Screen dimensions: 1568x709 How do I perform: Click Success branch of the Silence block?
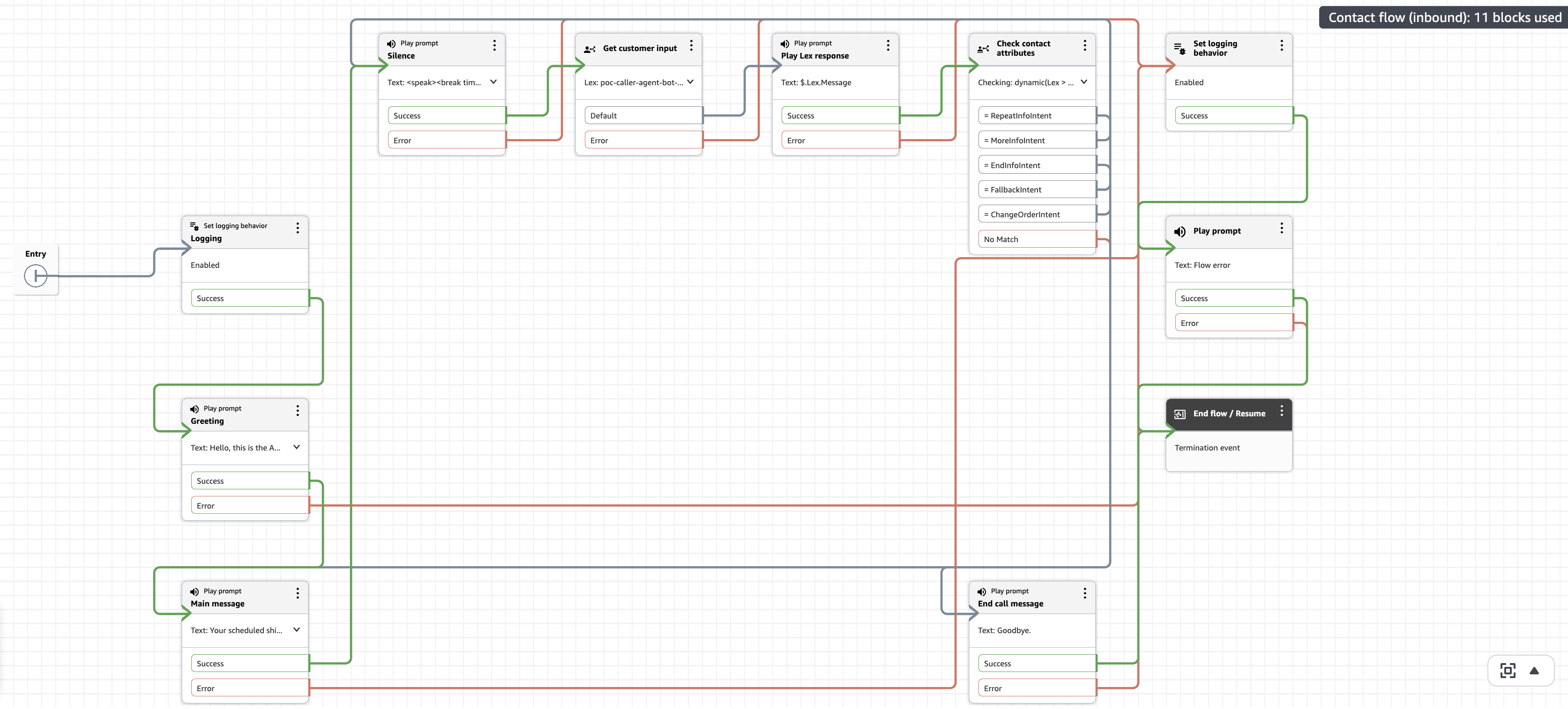[x=447, y=116]
